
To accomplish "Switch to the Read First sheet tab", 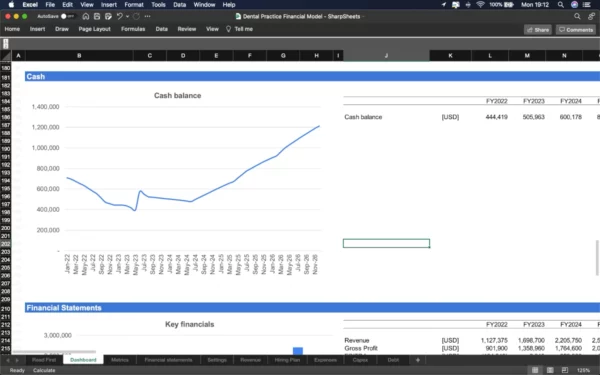I will pyautogui.click(x=44, y=360).
